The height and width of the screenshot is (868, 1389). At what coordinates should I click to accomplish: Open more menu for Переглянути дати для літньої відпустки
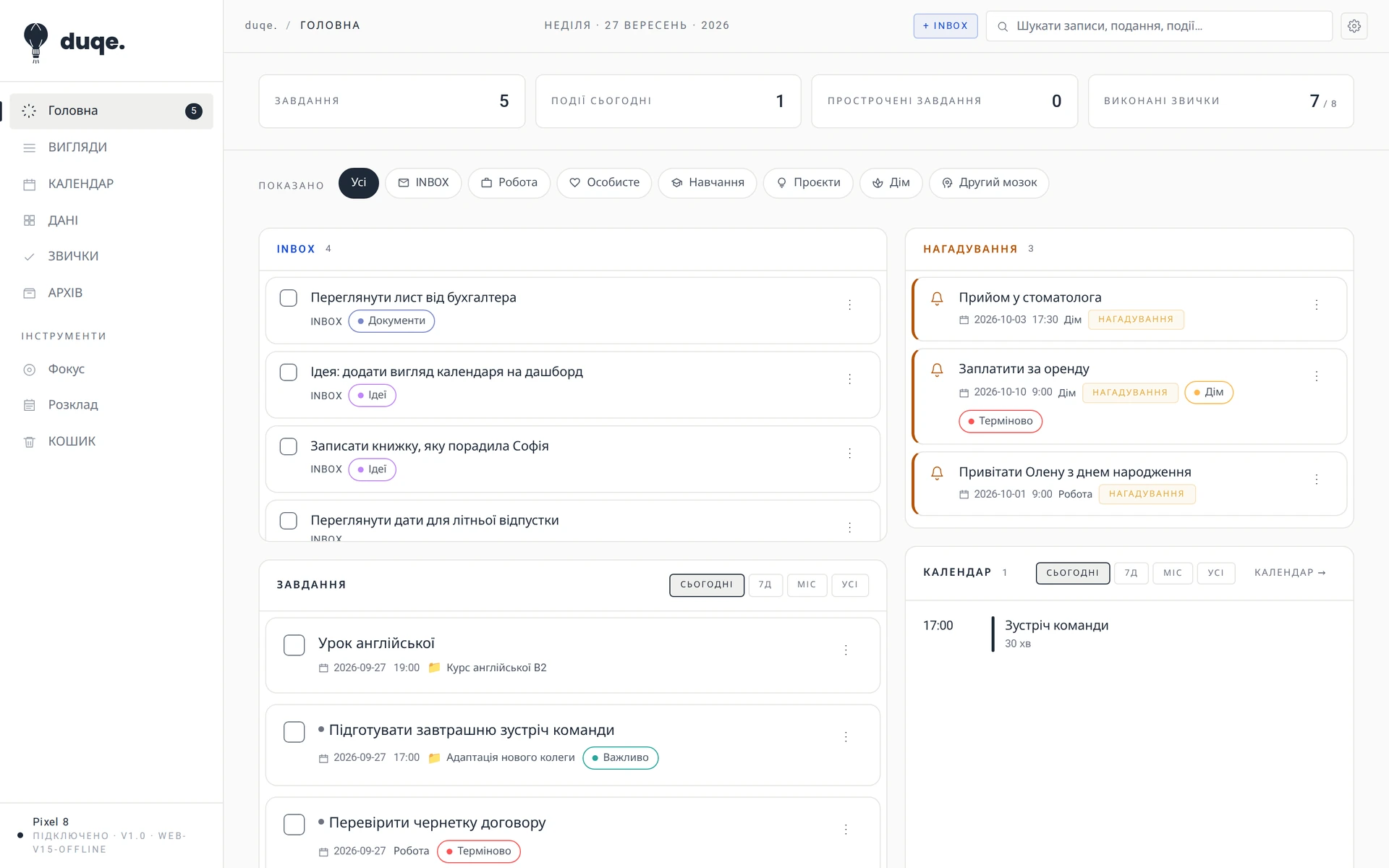click(x=849, y=528)
